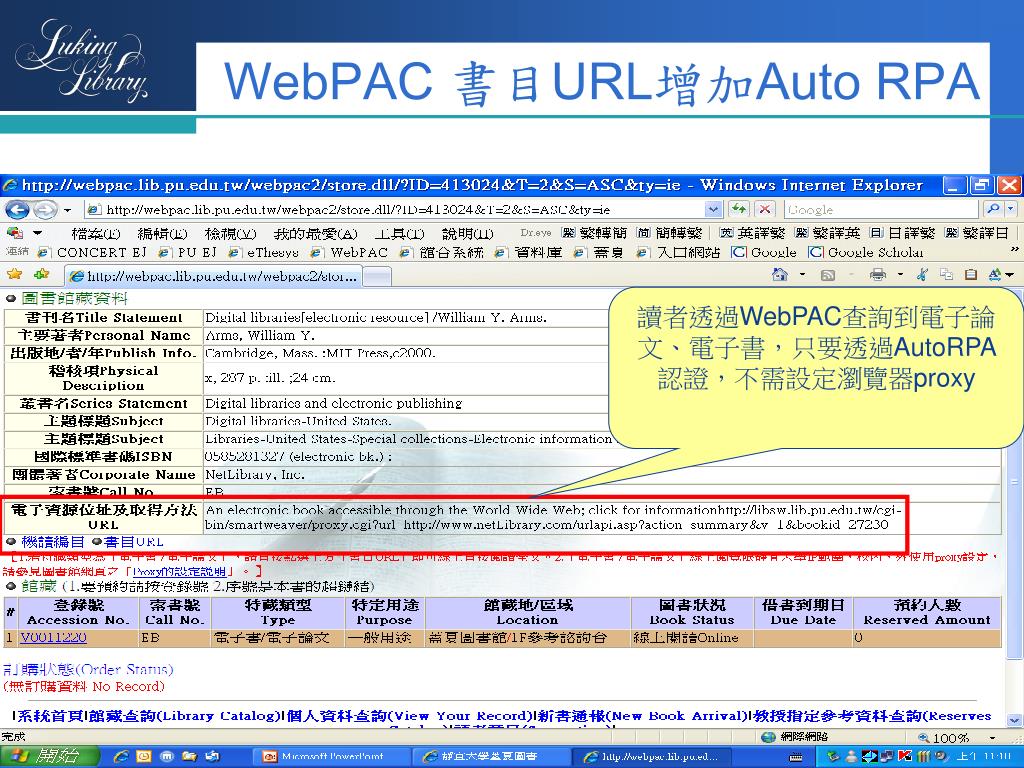Refresh the page with the green arrows icon

click(x=739, y=210)
